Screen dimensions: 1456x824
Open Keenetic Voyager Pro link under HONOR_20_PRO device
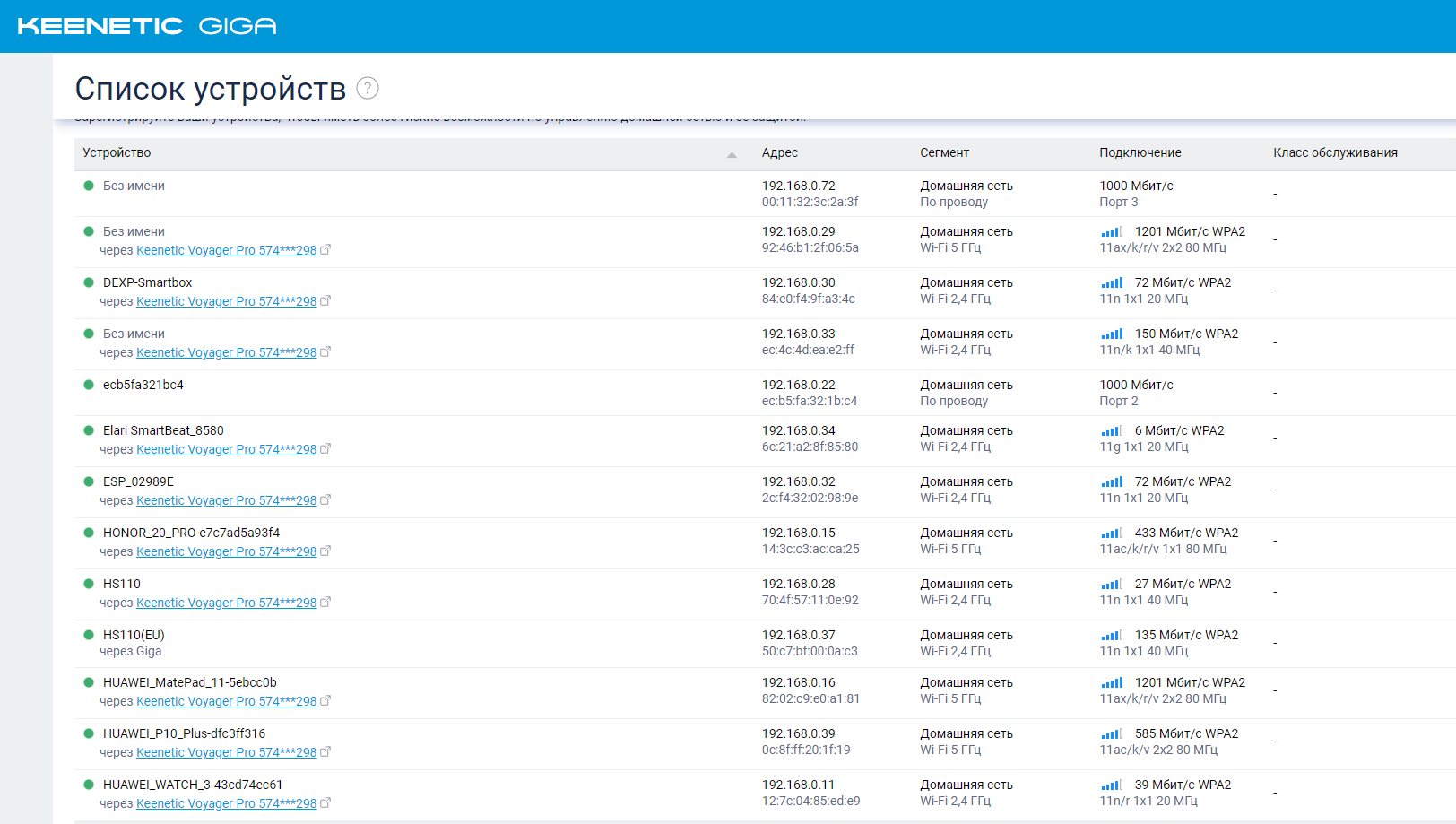coord(226,551)
